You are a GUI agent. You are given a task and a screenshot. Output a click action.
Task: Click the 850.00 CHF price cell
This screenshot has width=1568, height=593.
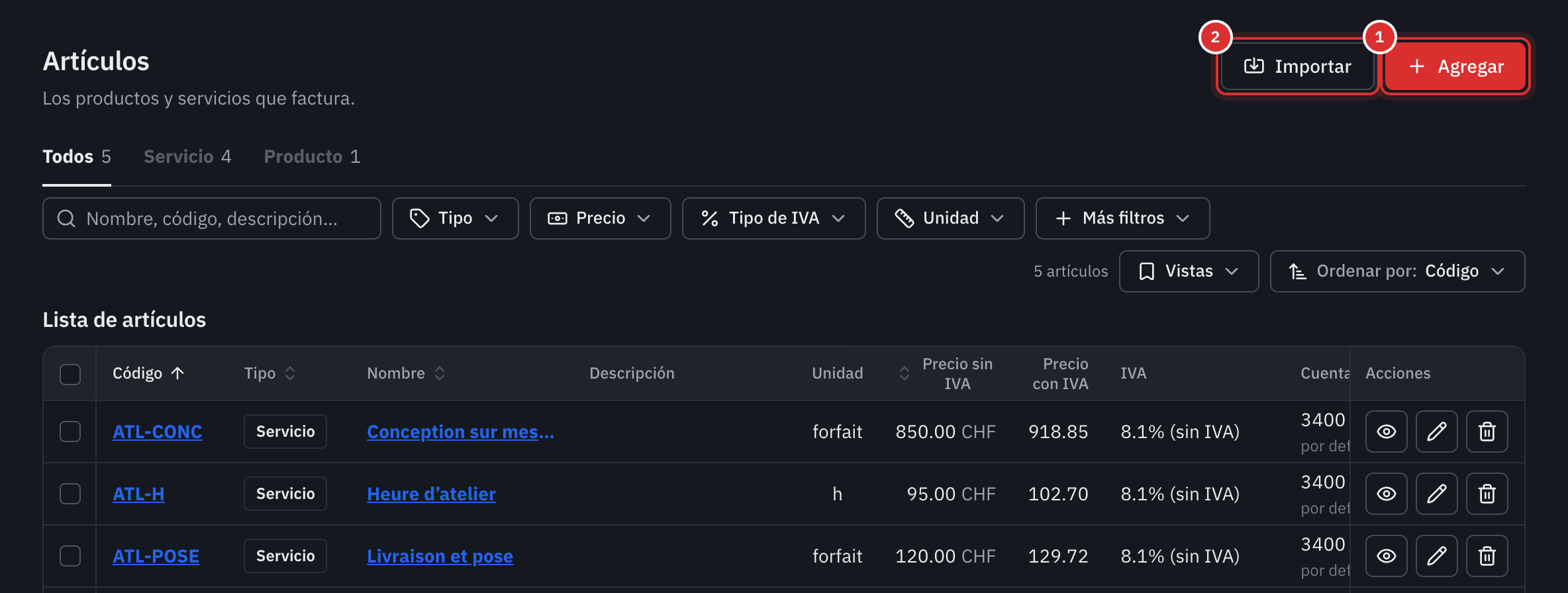click(x=946, y=432)
